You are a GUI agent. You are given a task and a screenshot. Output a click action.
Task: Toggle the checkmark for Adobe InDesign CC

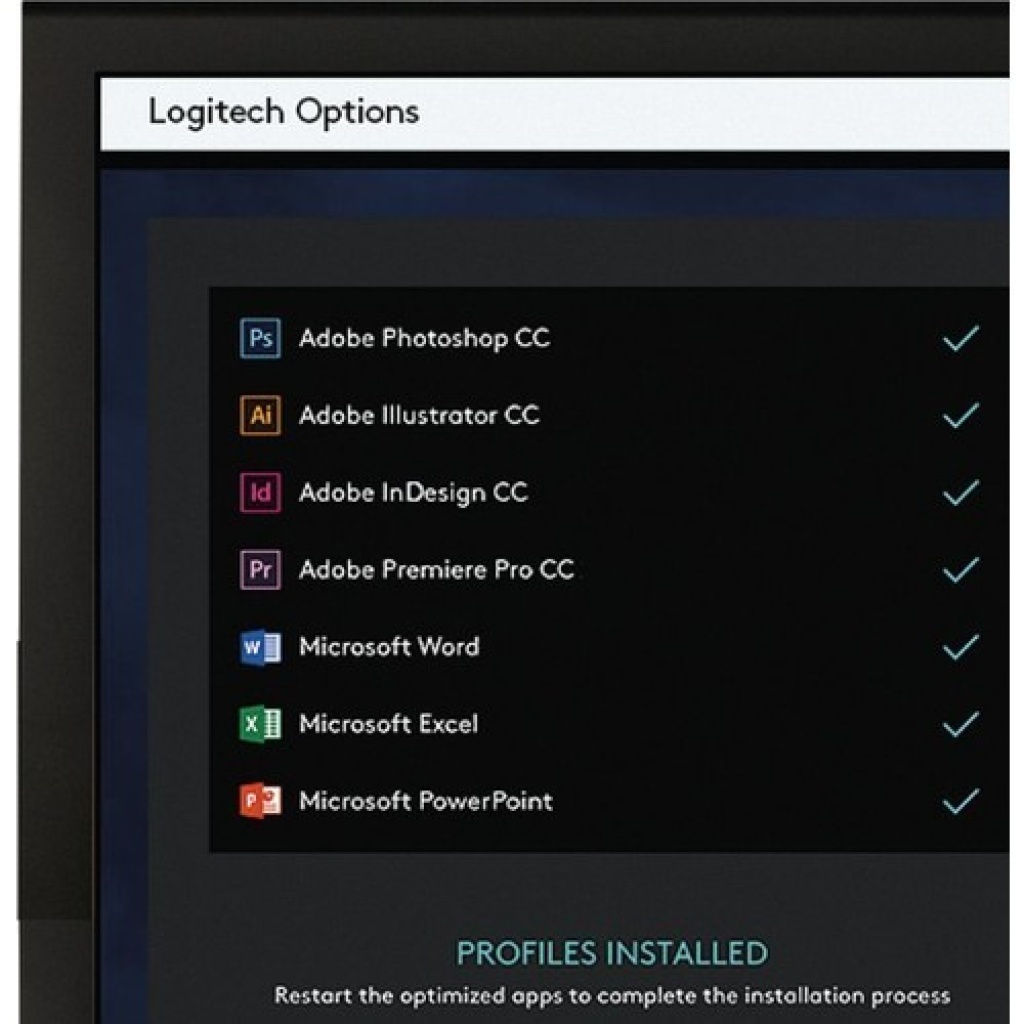[x=961, y=492]
